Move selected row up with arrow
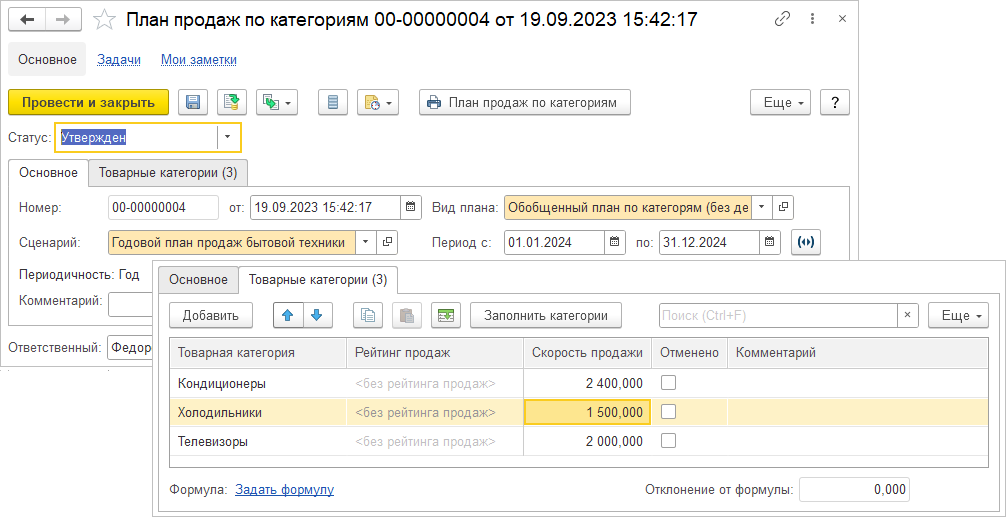This screenshot has height=520, width=1008. point(288,316)
